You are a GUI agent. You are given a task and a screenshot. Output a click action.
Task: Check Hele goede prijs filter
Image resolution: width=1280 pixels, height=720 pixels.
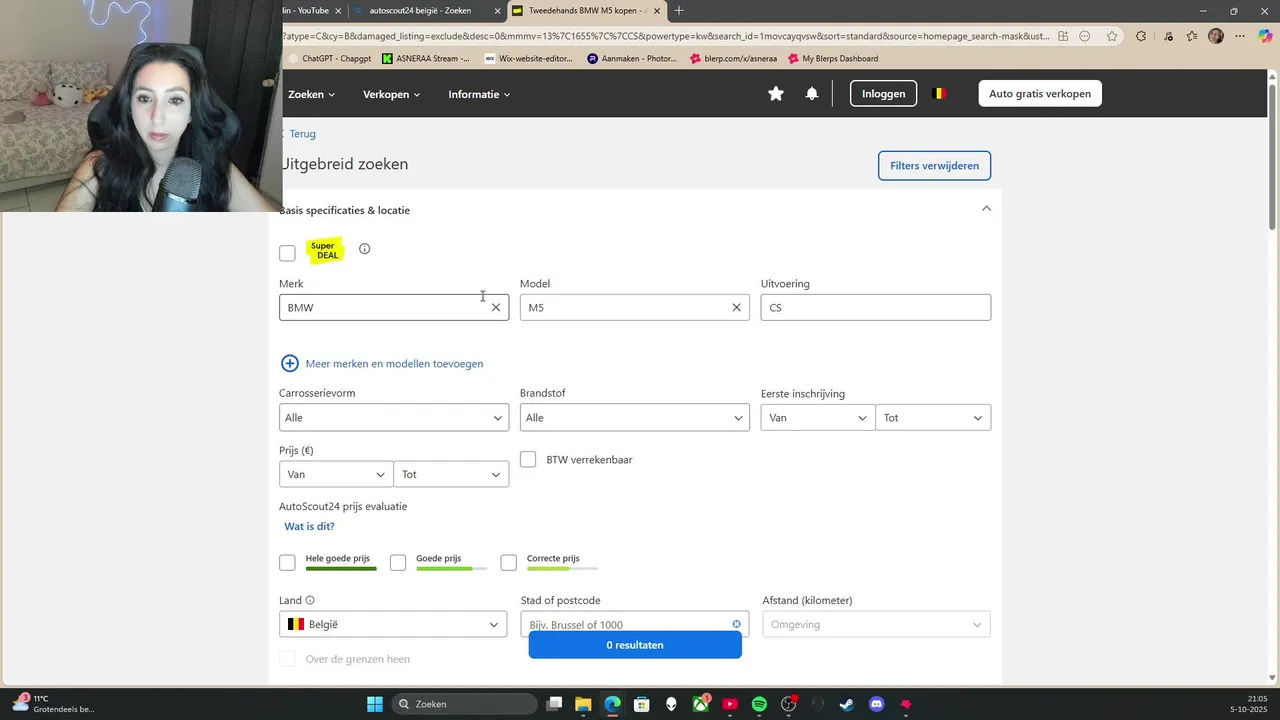[x=287, y=563]
